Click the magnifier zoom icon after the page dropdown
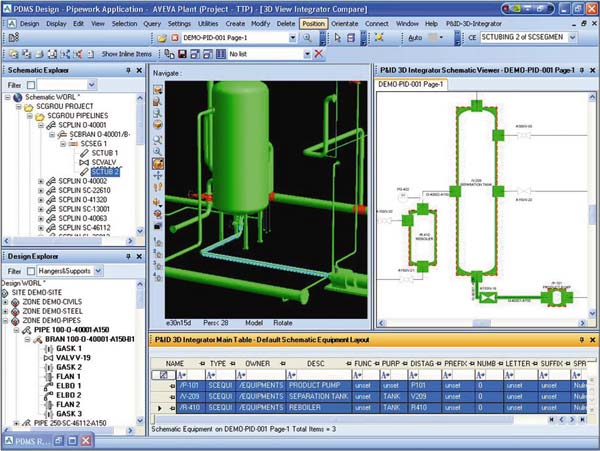The height and width of the screenshot is (451, 600). coord(307,38)
